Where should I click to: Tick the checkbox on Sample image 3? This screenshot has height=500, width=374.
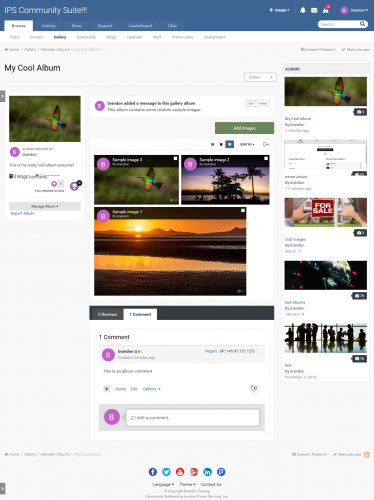pyautogui.click(x=175, y=159)
